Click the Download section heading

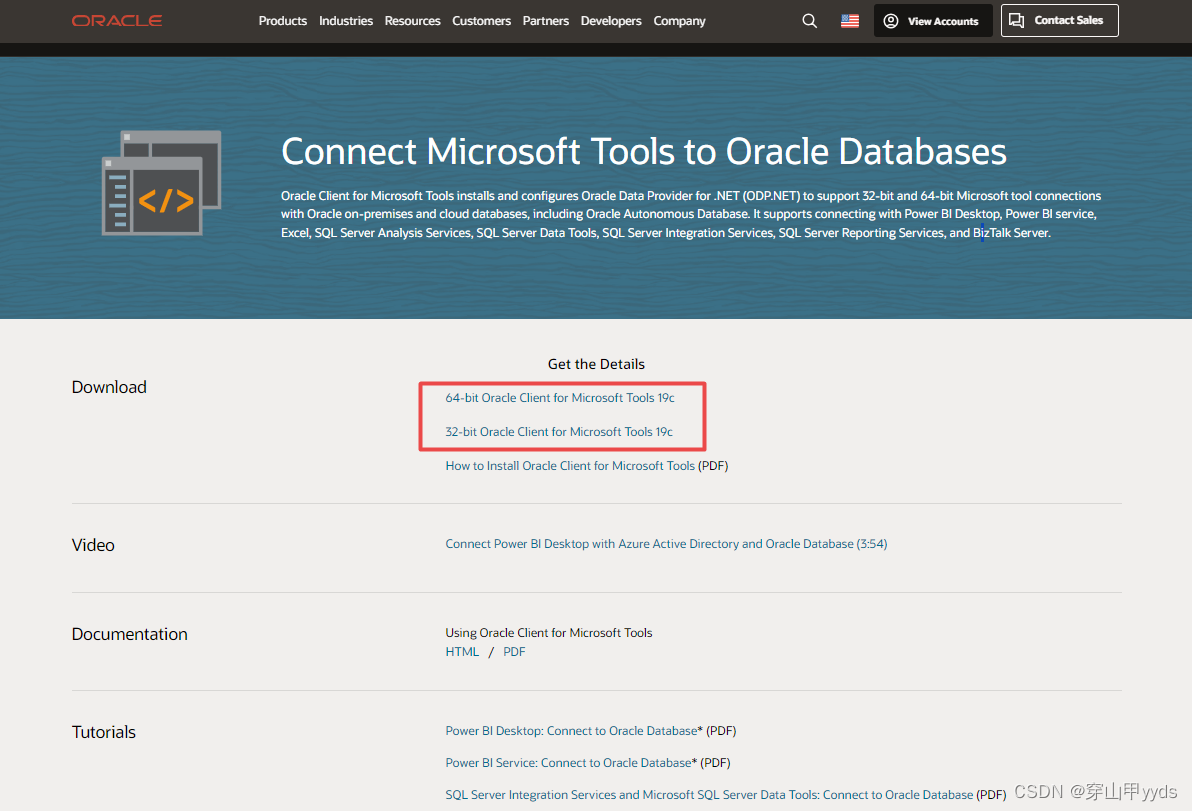point(109,387)
